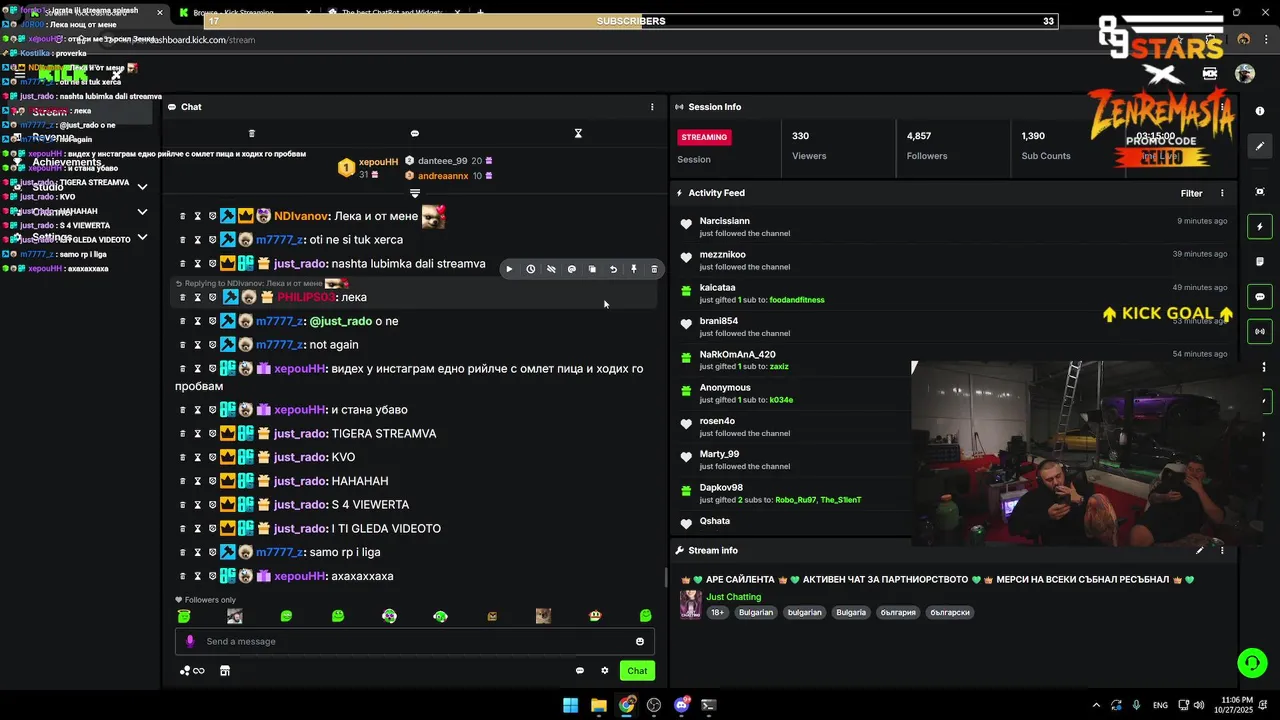Click the 'българия' stream tag
Screen dimensions: 1280x720
[898, 612]
